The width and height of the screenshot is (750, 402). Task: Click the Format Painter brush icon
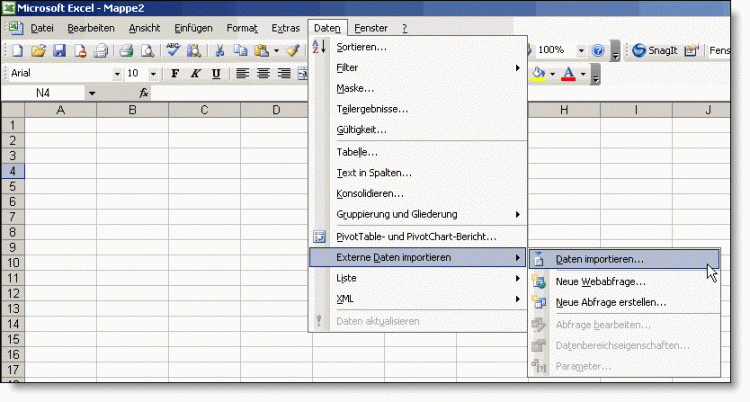point(292,50)
